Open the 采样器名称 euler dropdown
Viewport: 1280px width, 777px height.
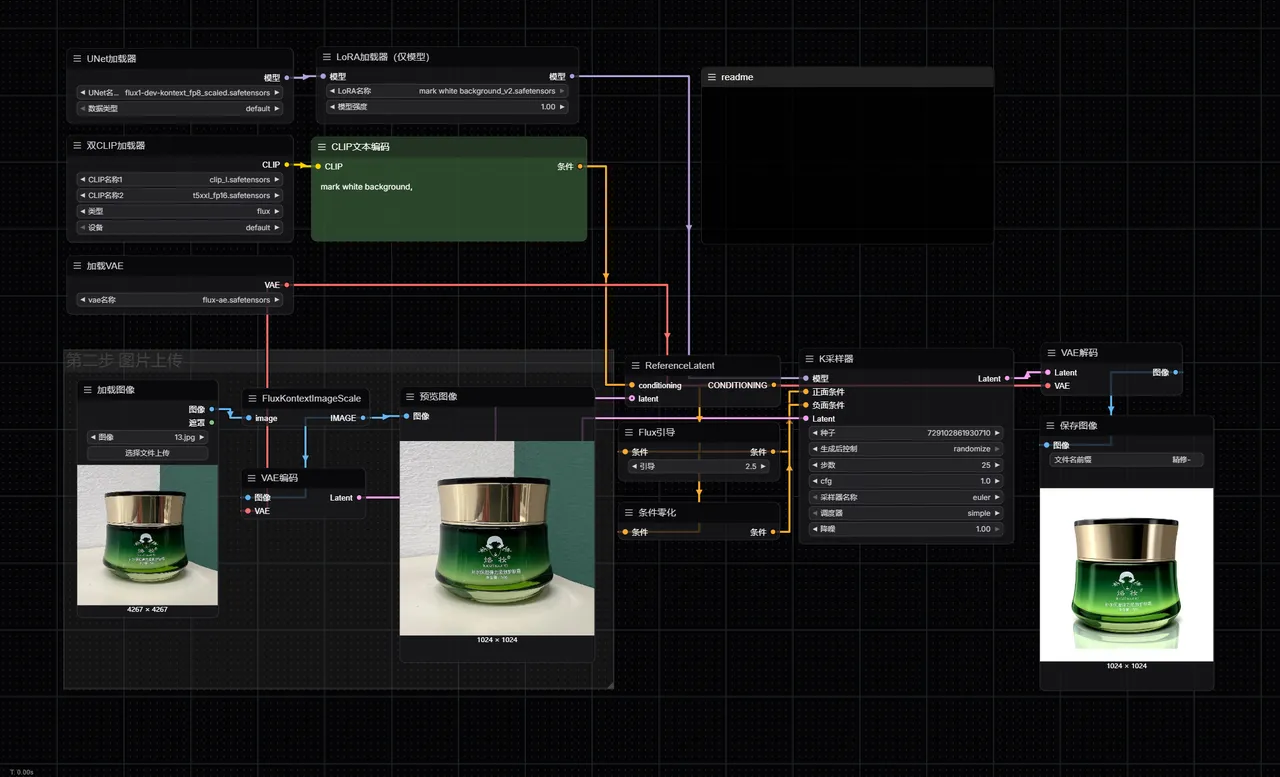905,497
